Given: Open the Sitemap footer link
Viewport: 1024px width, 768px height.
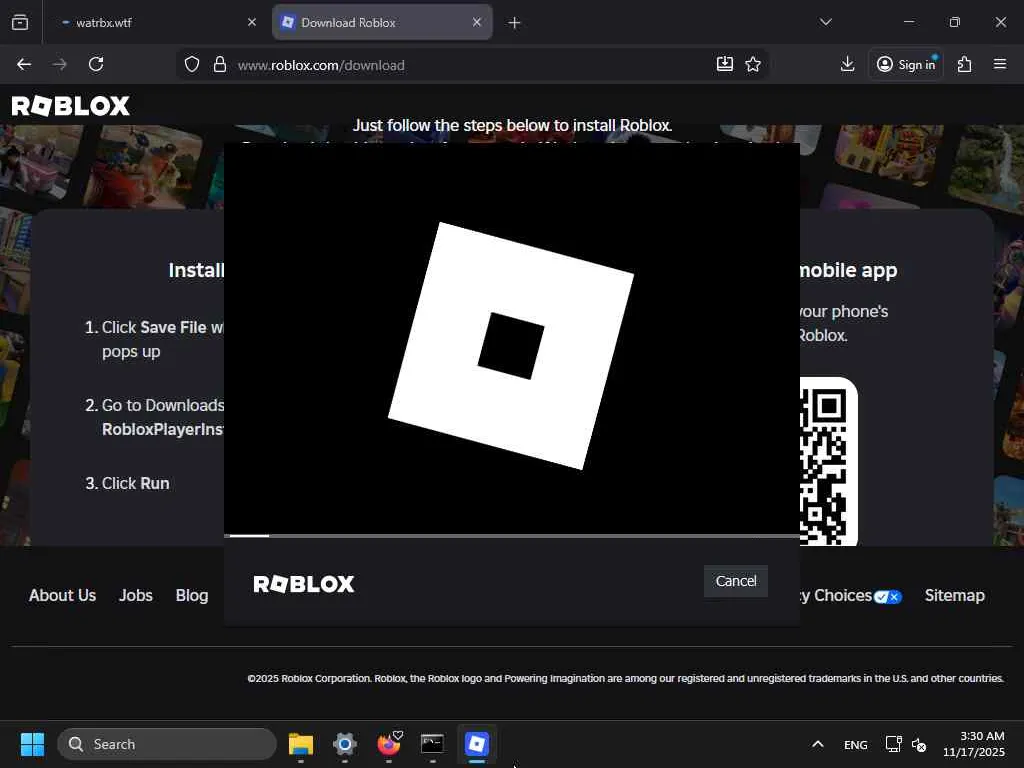Looking at the screenshot, I should click(x=954, y=596).
